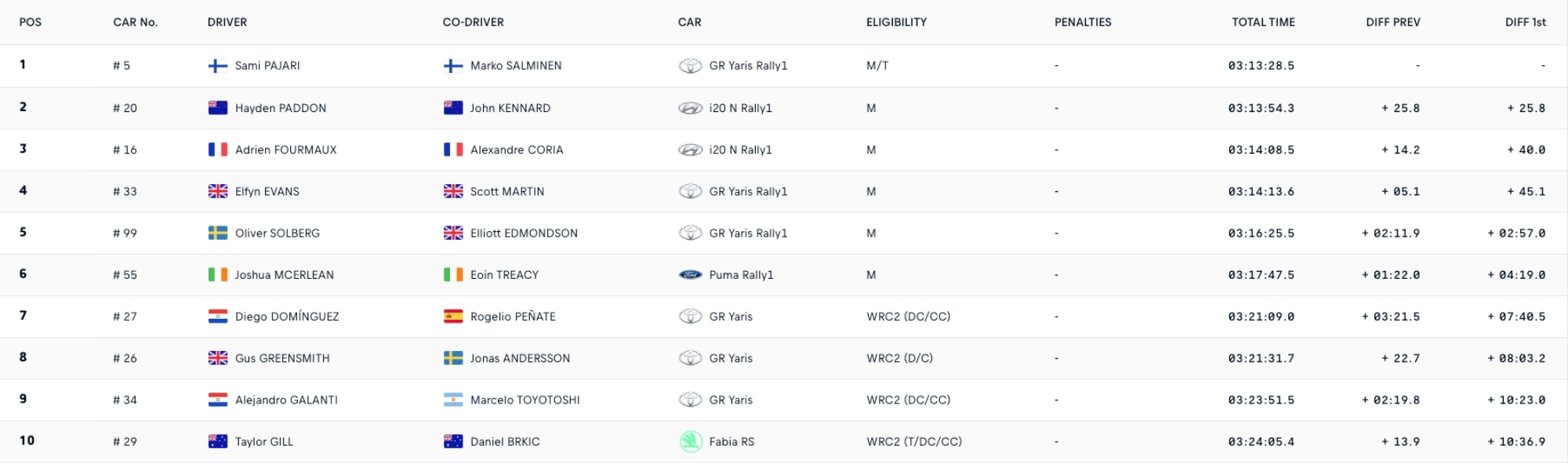Click the ELIGIBILITY column header
The image size is (1568, 463).
tap(896, 22)
